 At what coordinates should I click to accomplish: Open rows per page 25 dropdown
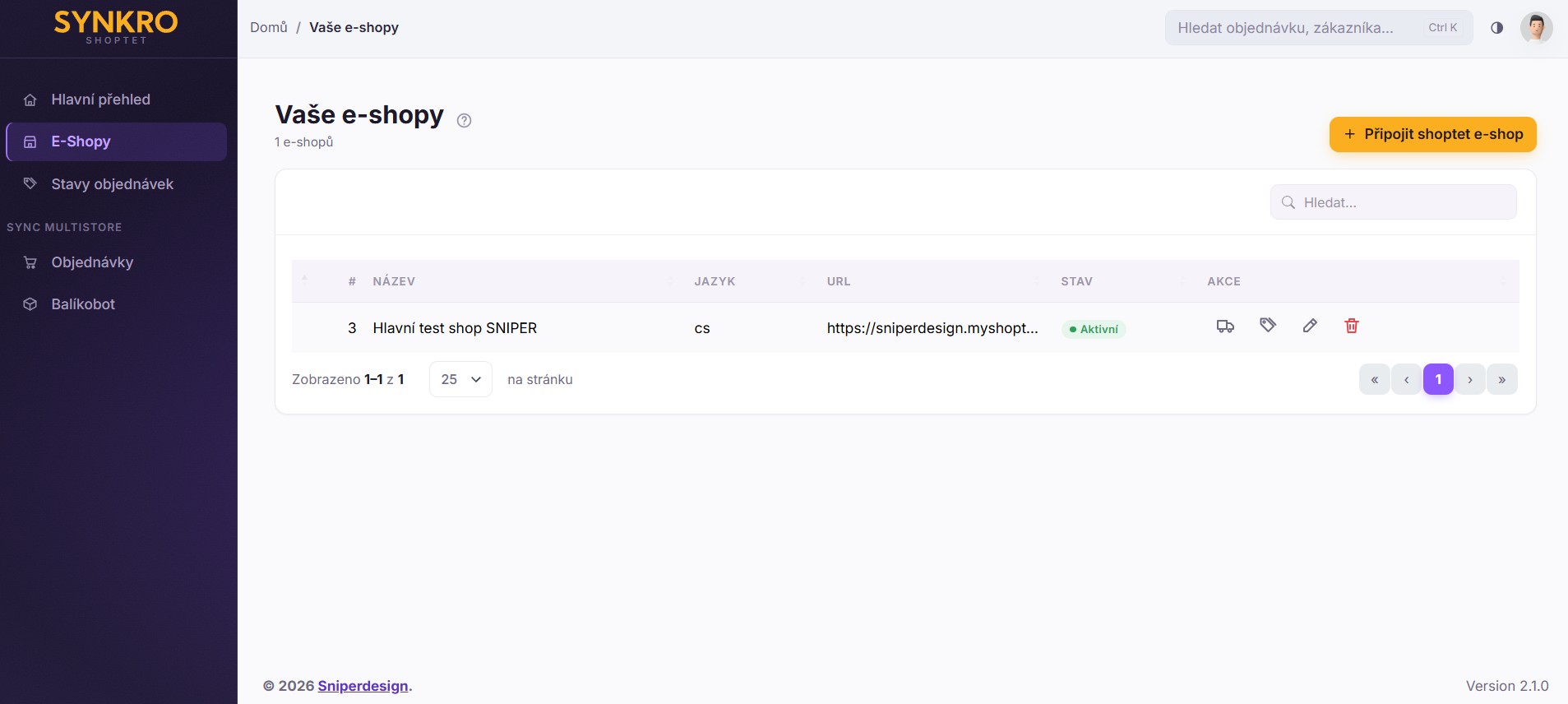point(460,379)
